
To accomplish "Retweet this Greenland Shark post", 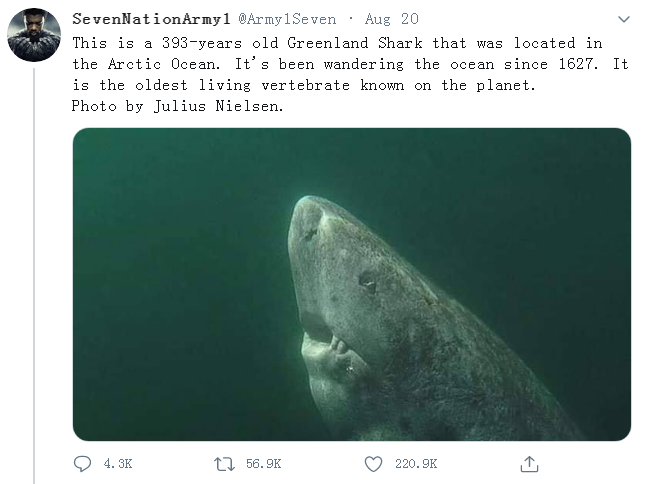I will pos(226,463).
